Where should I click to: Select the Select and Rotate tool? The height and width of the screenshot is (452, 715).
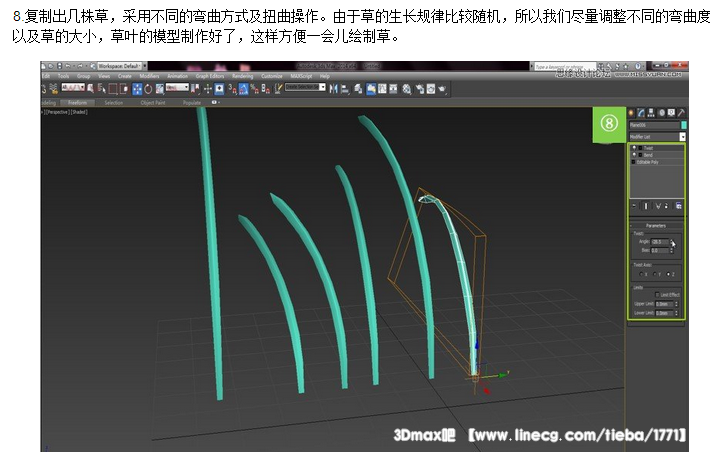coord(148,89)
